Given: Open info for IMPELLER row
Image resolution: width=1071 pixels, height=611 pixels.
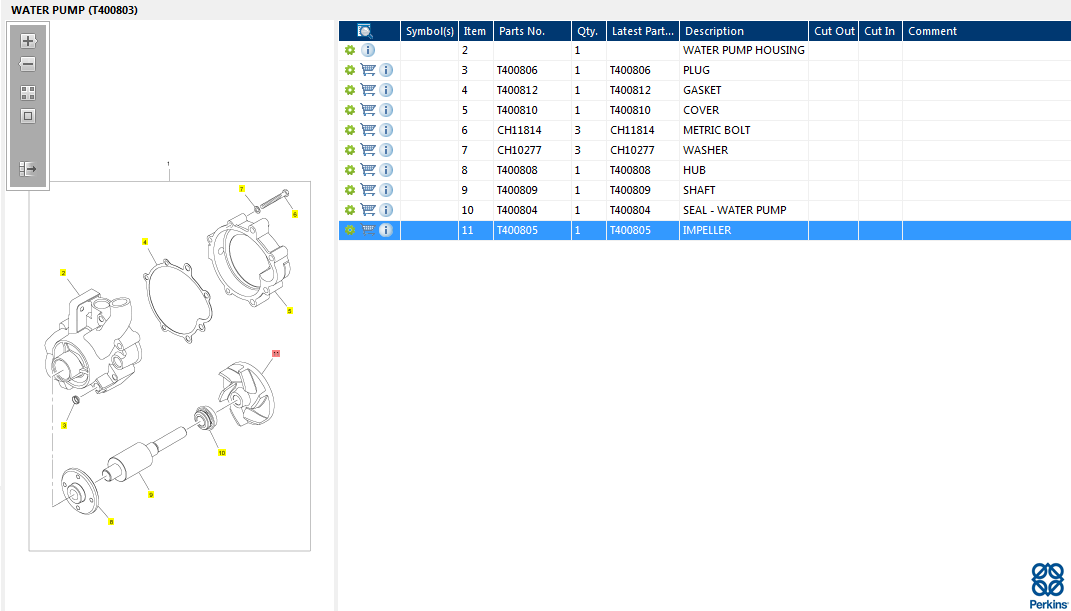Looking at the screenshot, I should pos(386,230).
